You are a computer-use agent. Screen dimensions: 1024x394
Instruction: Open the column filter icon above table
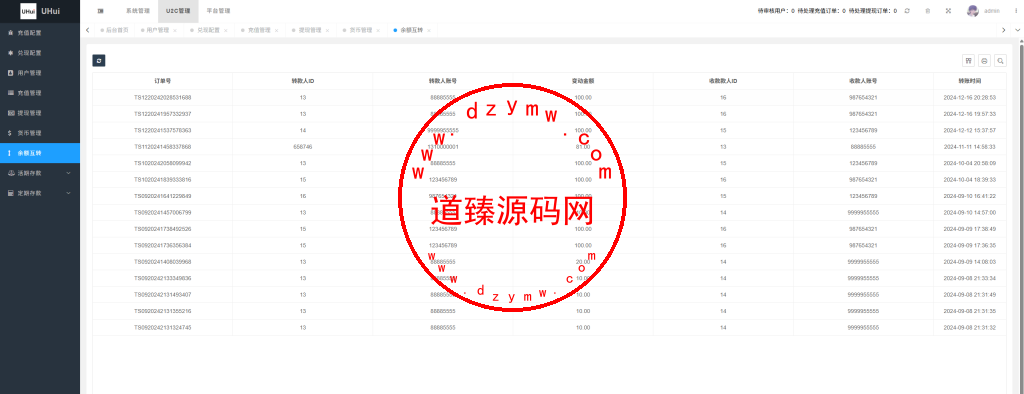pyautogui.click(x=968, y=61)
